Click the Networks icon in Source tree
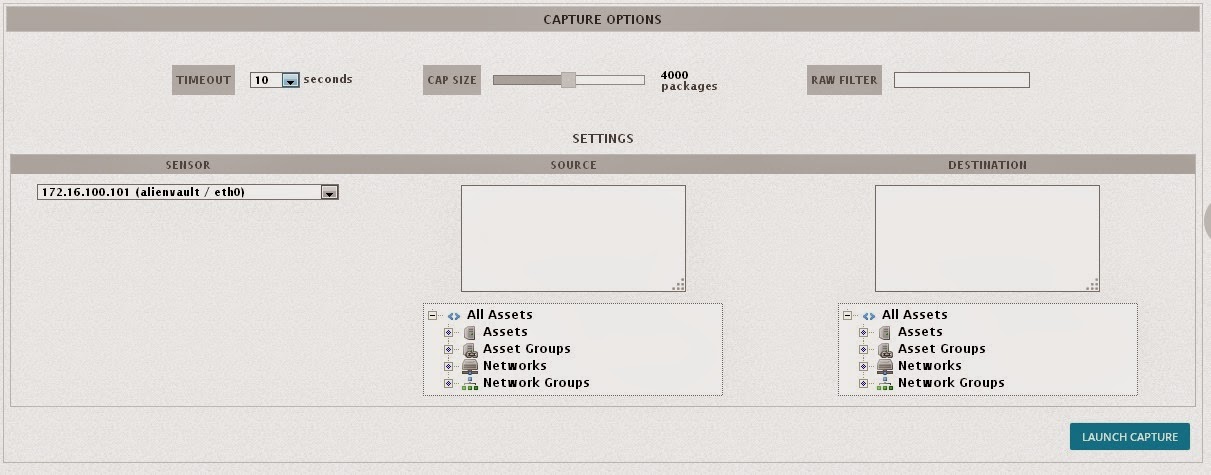 [470, 366]
